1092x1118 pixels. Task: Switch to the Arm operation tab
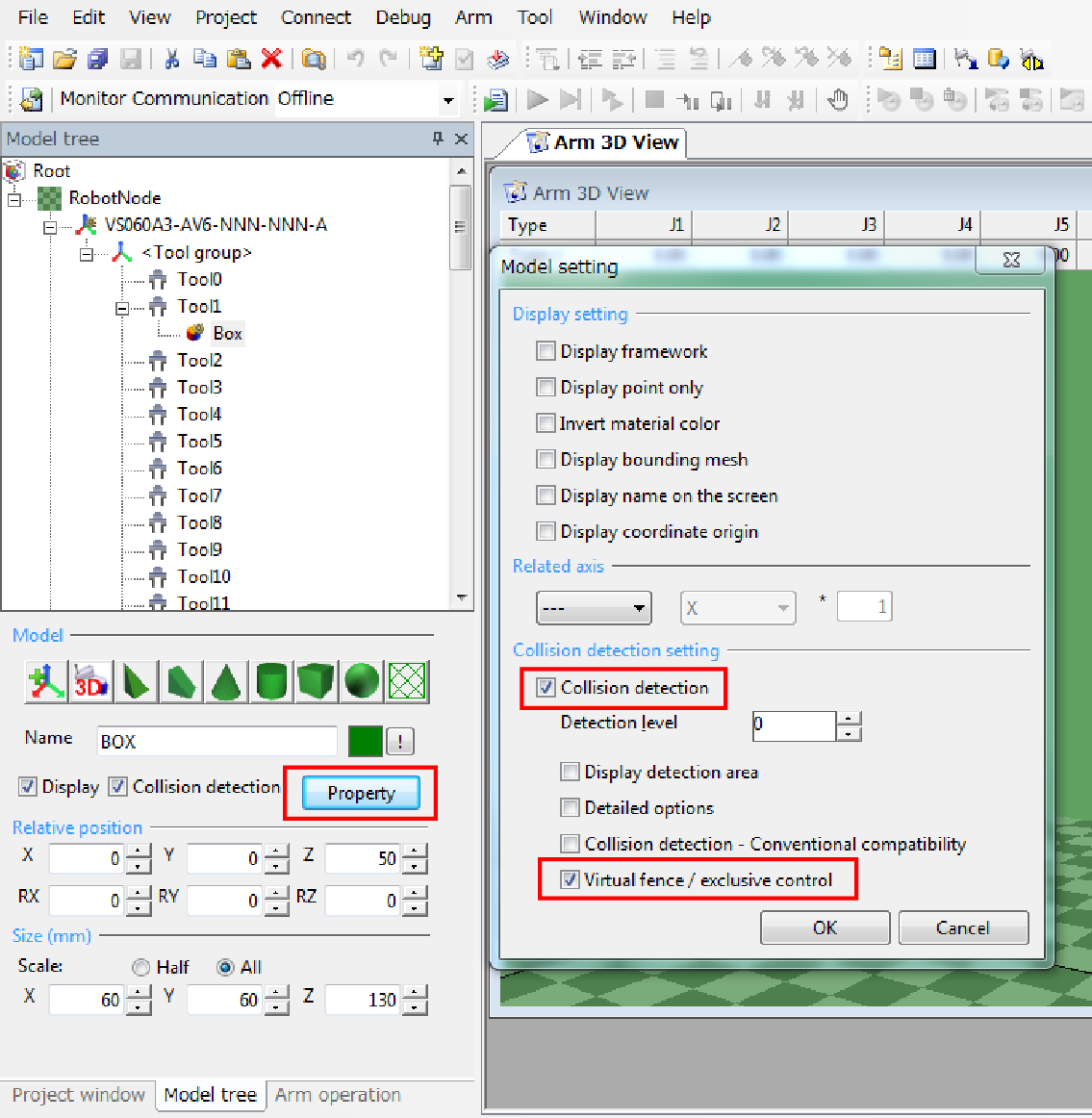pos(338,1095)
